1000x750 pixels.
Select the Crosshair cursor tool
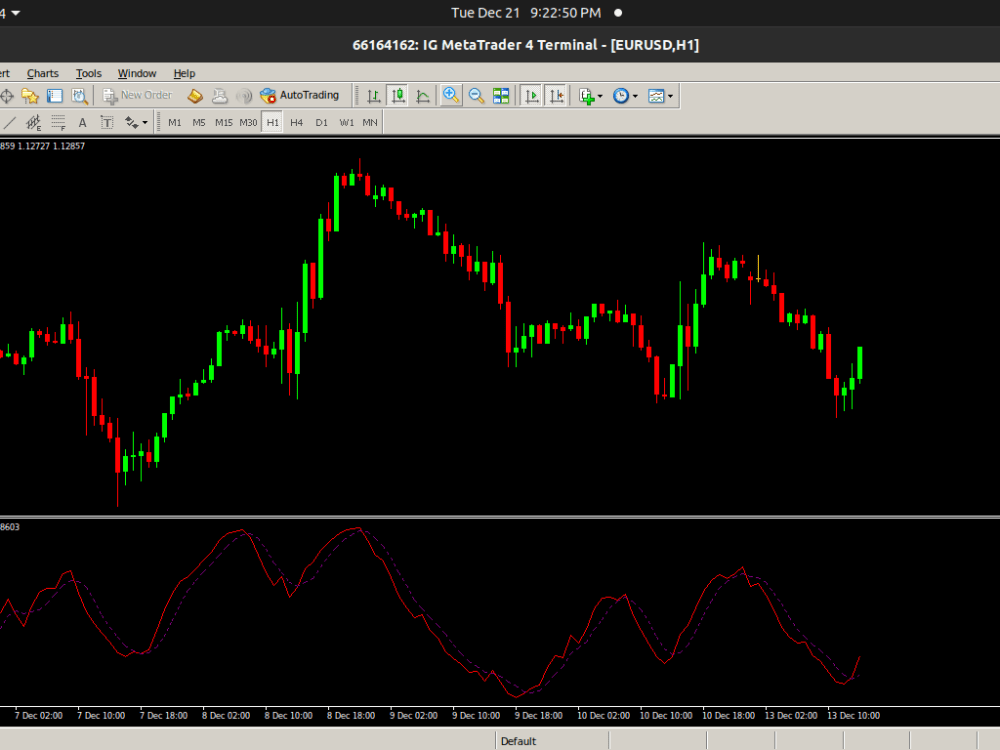coord(7,96)
